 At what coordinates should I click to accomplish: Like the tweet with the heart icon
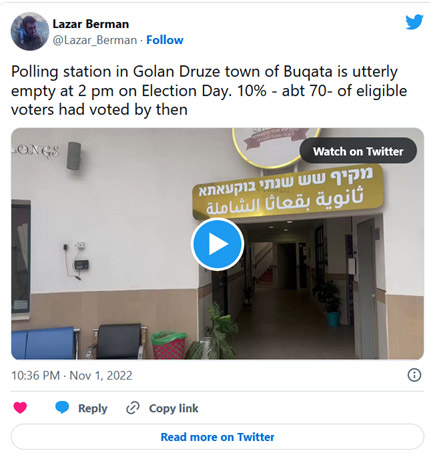point(20,408)
